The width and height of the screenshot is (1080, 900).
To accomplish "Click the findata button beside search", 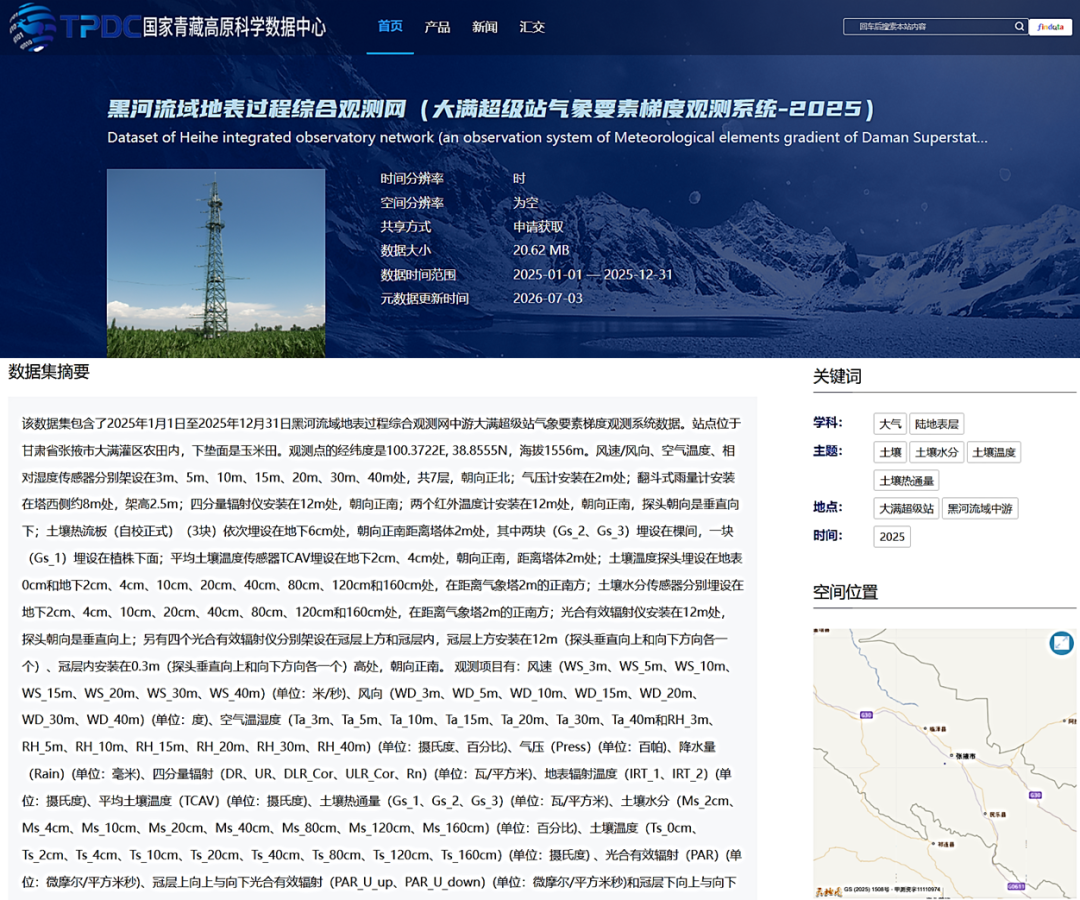I will pos(1050,27).
